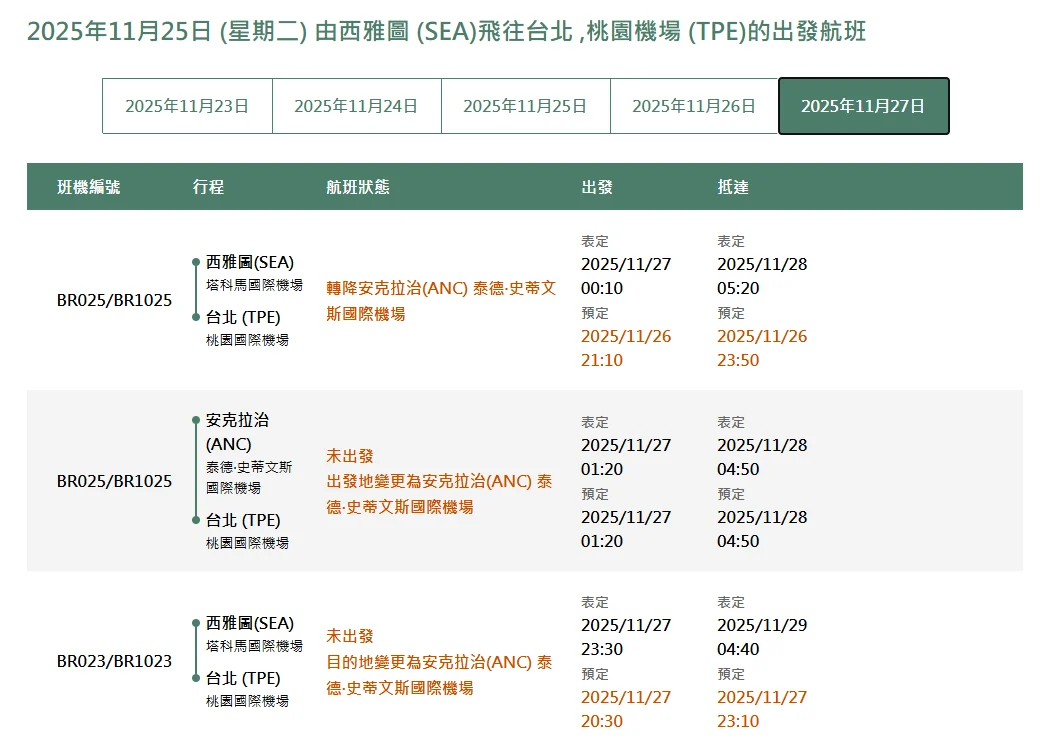Click the 抵達 column header
The height and width of the screenshot is (750, 1053).
pyautogui.click(x=733, y=187)
